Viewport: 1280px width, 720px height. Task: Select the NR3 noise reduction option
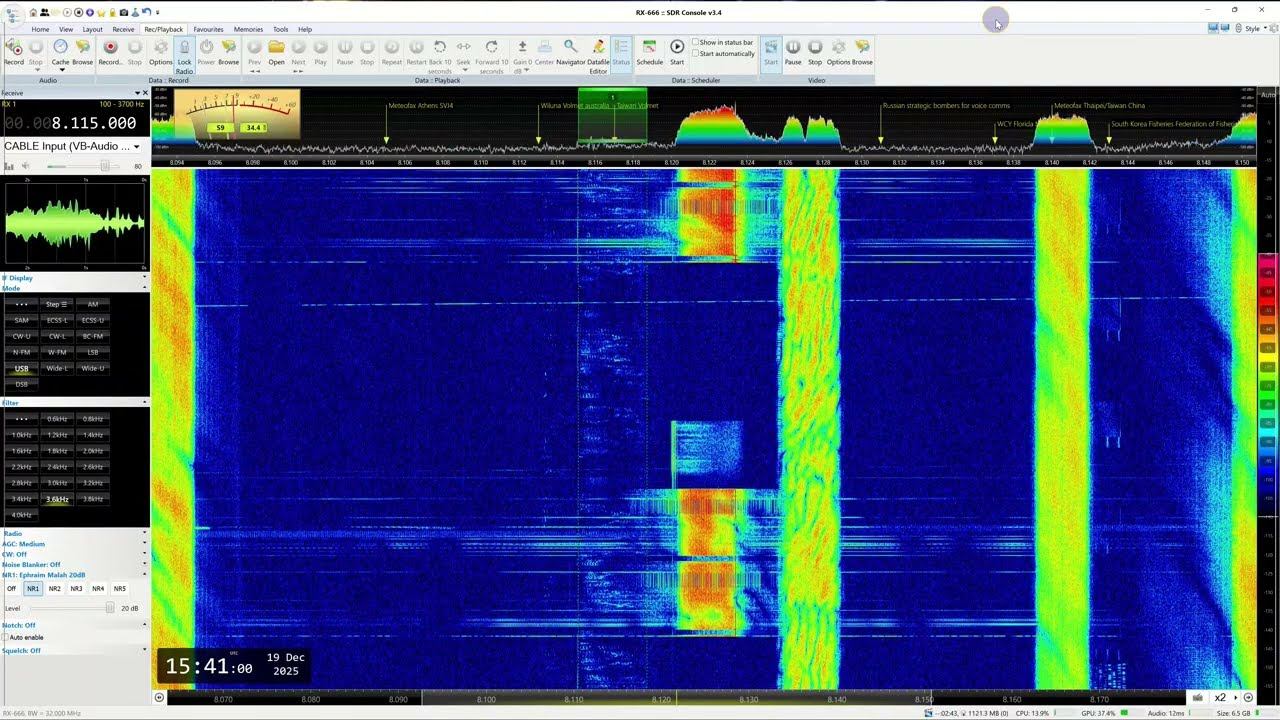coord(76,589)
